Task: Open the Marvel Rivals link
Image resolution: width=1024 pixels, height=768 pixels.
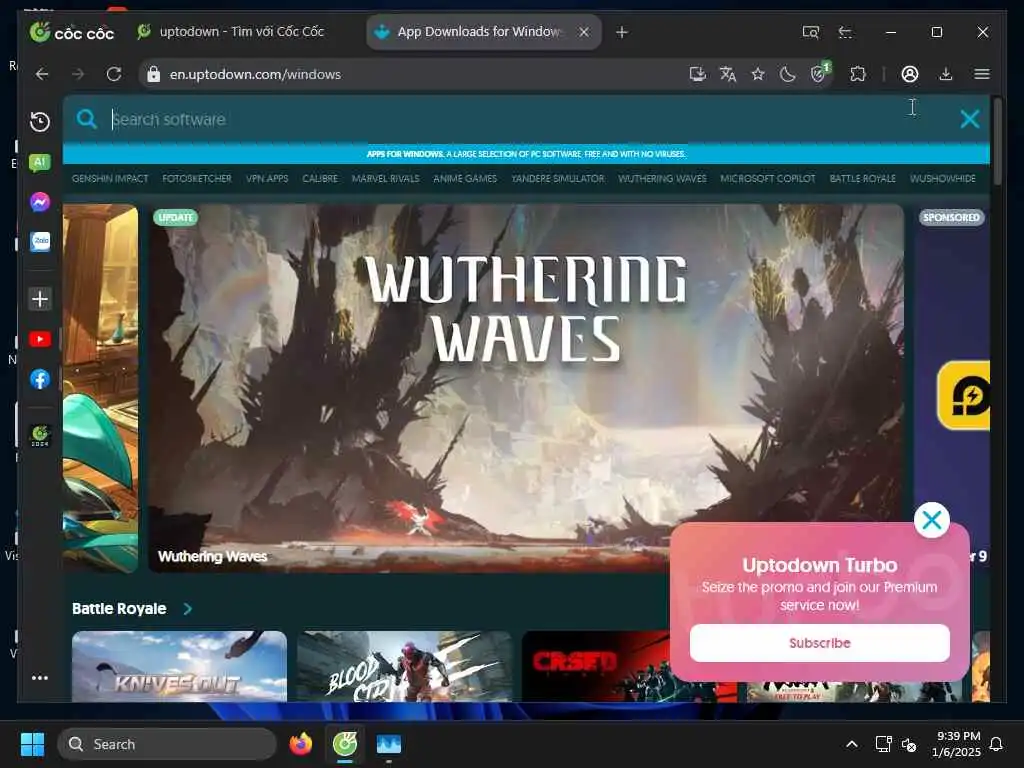Action: point(385,178)
